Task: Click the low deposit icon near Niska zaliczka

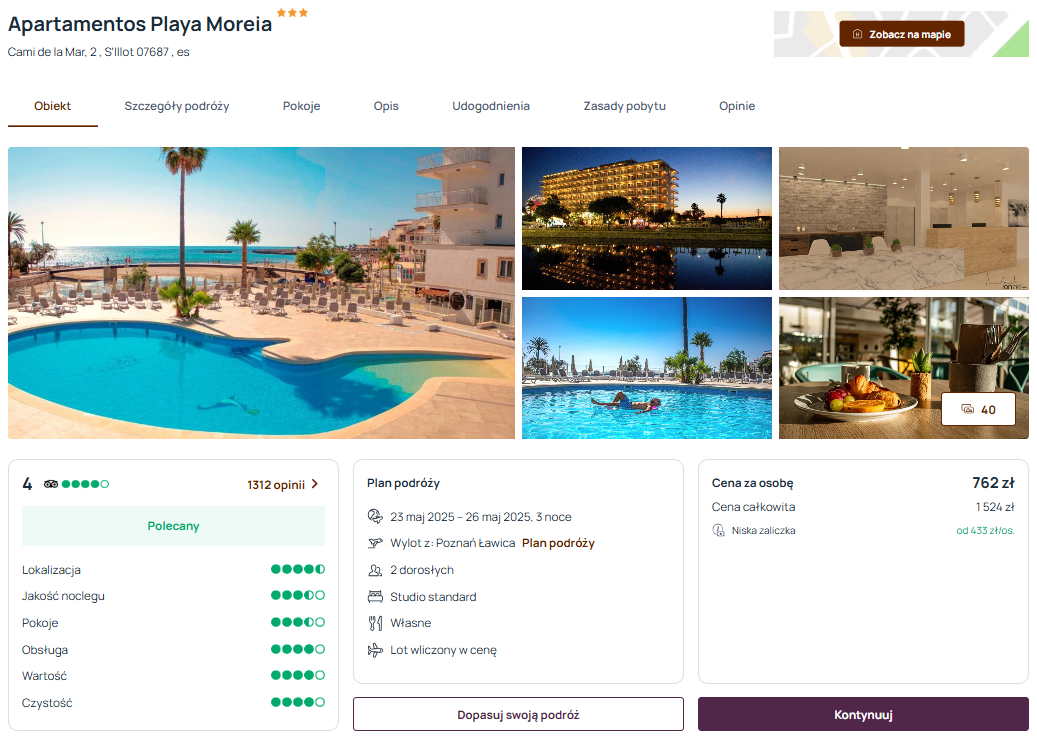Action: pos(718,531)
